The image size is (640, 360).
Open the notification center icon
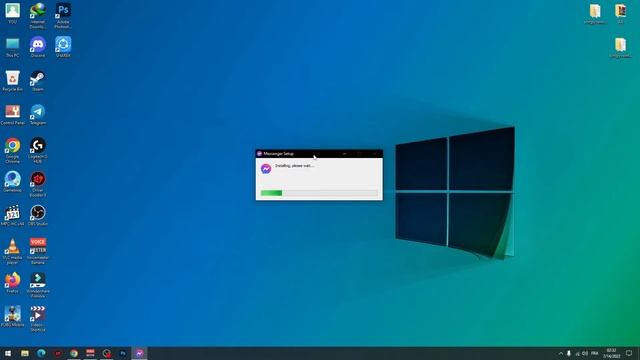point(629,353)
